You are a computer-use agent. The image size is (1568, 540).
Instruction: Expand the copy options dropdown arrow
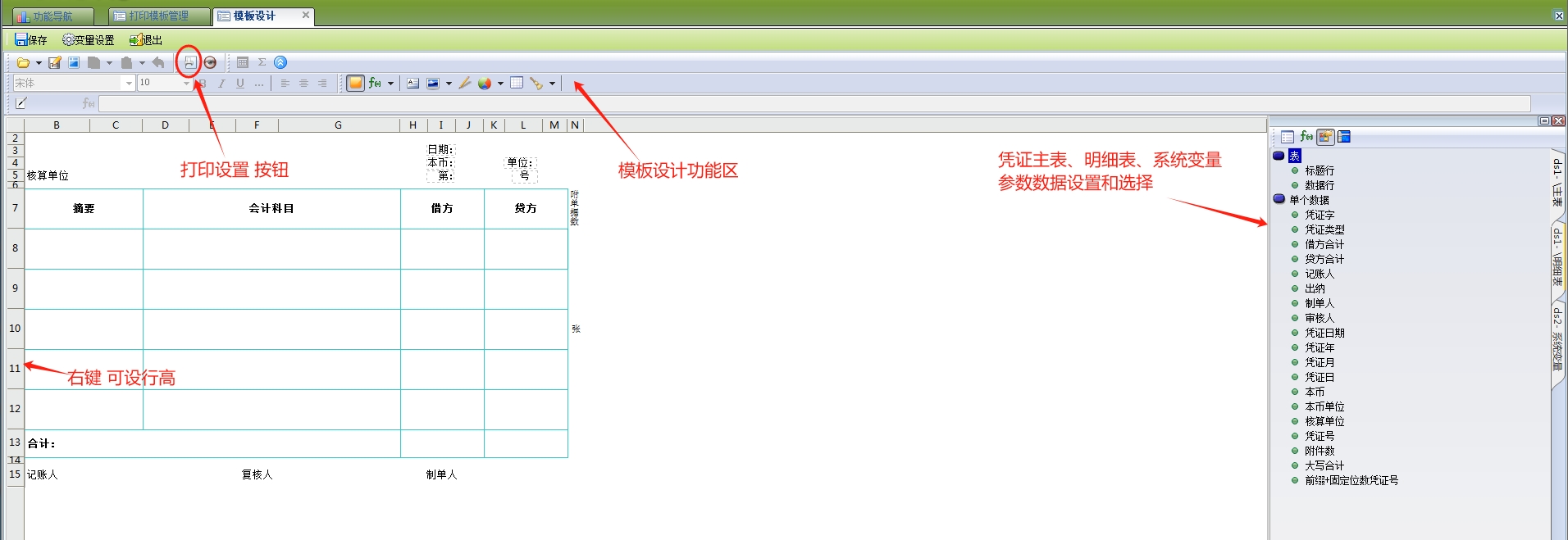click(x=109, y=62)
